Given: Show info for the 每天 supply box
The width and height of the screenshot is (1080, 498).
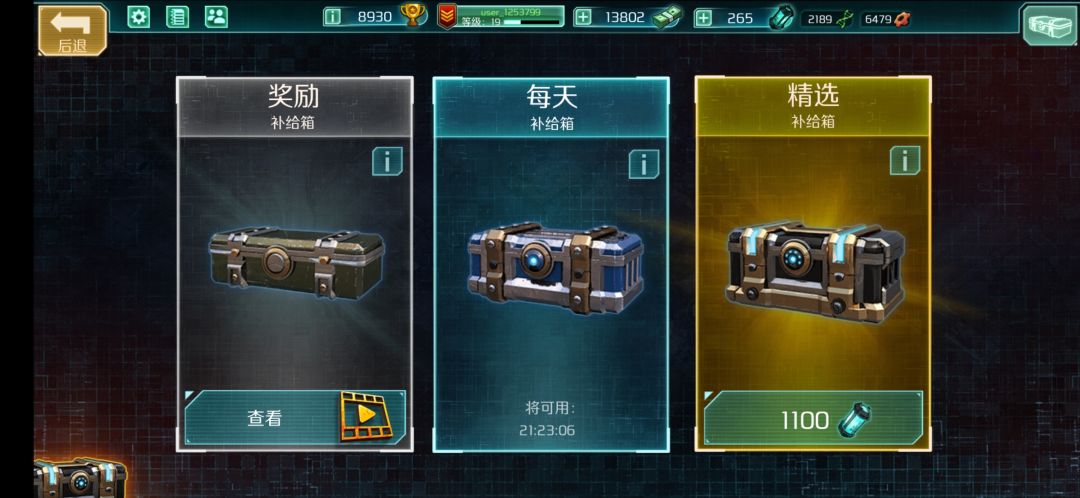Looking at the screenshot, I should pyautogui.click(x=643, y=164).
